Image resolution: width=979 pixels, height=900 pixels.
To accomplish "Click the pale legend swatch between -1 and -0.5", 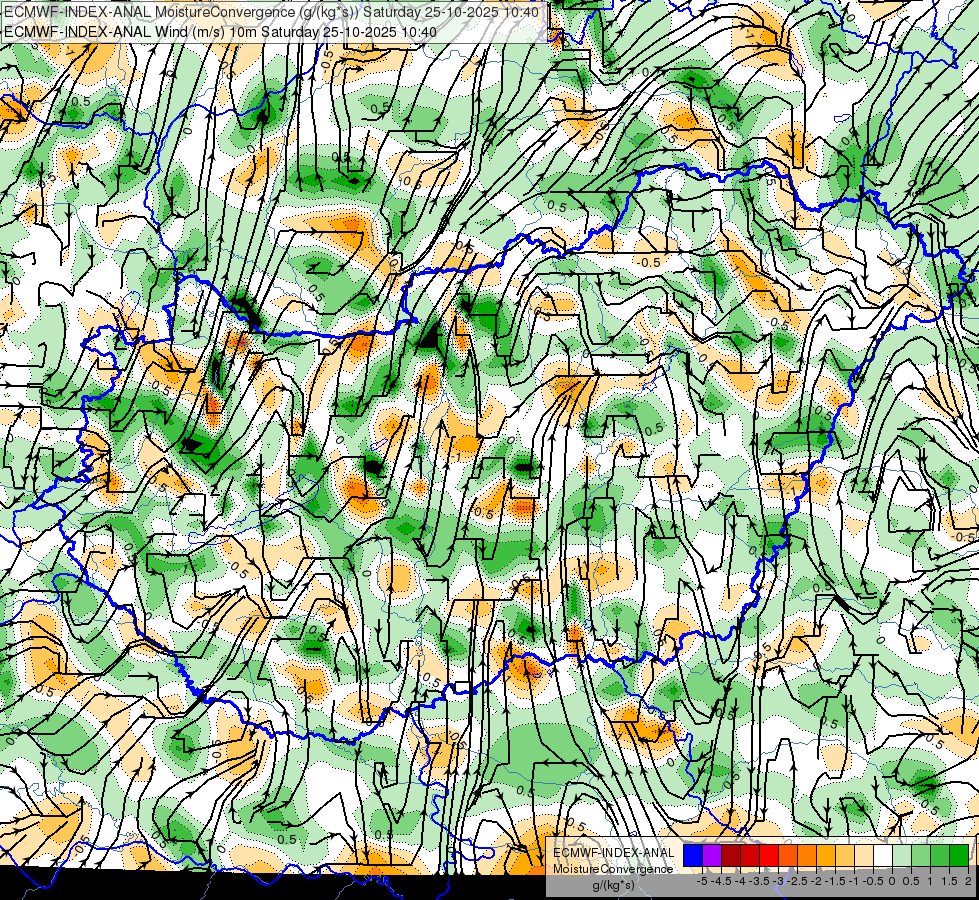I will point(864,855).
